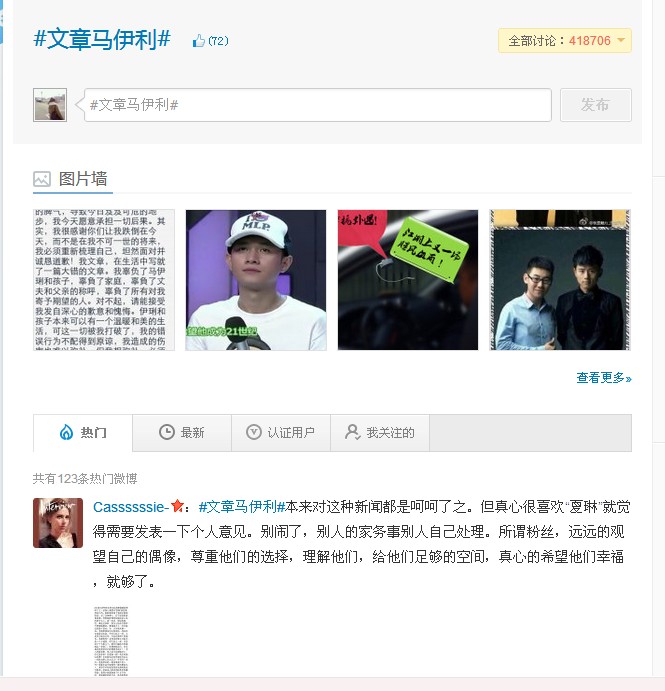Open the two men portrait photo
Viewport: 665px width, 691px height.
click(560, 280)
